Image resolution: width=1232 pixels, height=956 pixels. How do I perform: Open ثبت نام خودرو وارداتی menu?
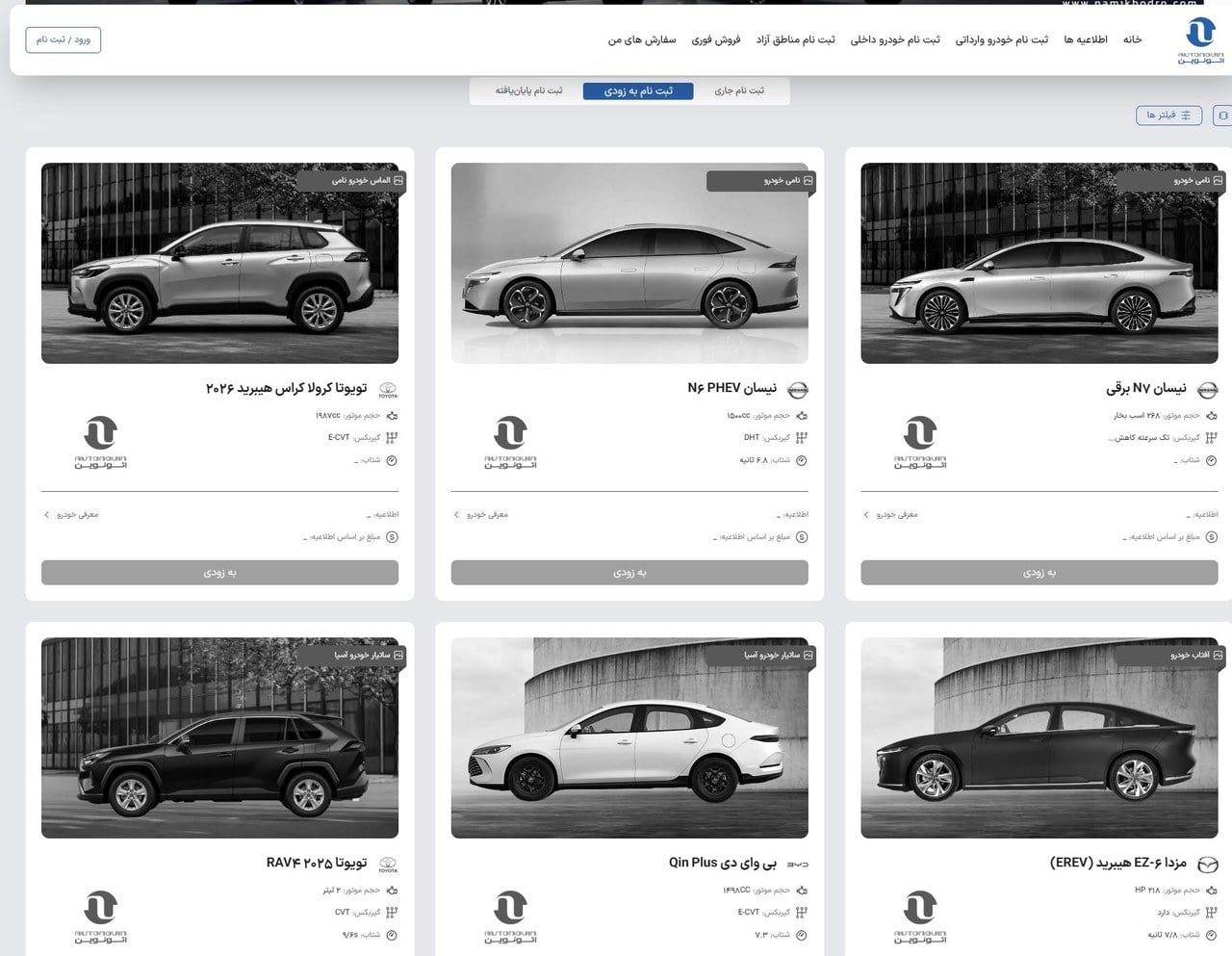pos(1001,39)
